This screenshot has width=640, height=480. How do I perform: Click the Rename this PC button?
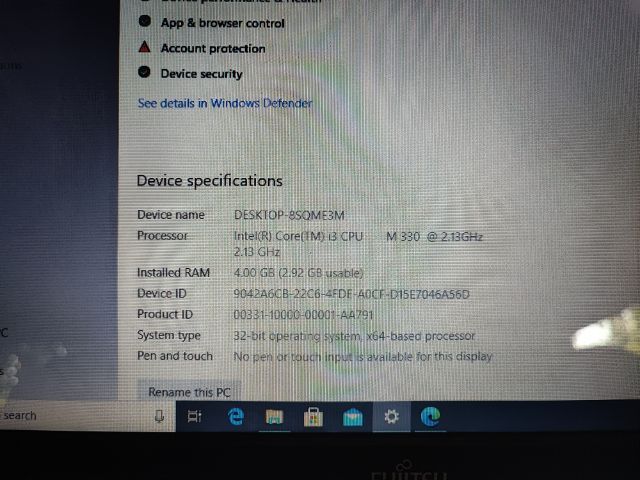tap(189, 392)
